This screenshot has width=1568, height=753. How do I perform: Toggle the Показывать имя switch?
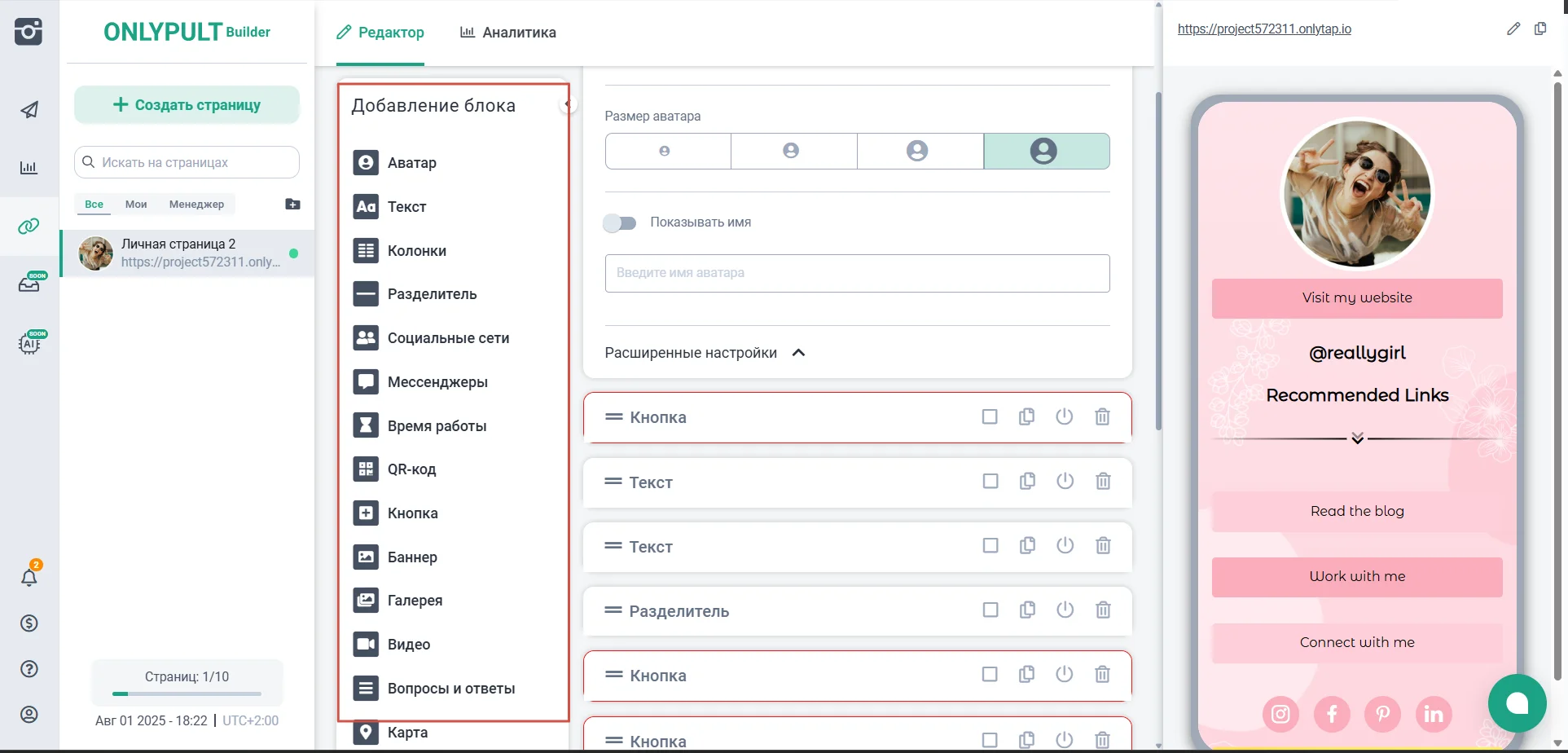pos(620,222)
